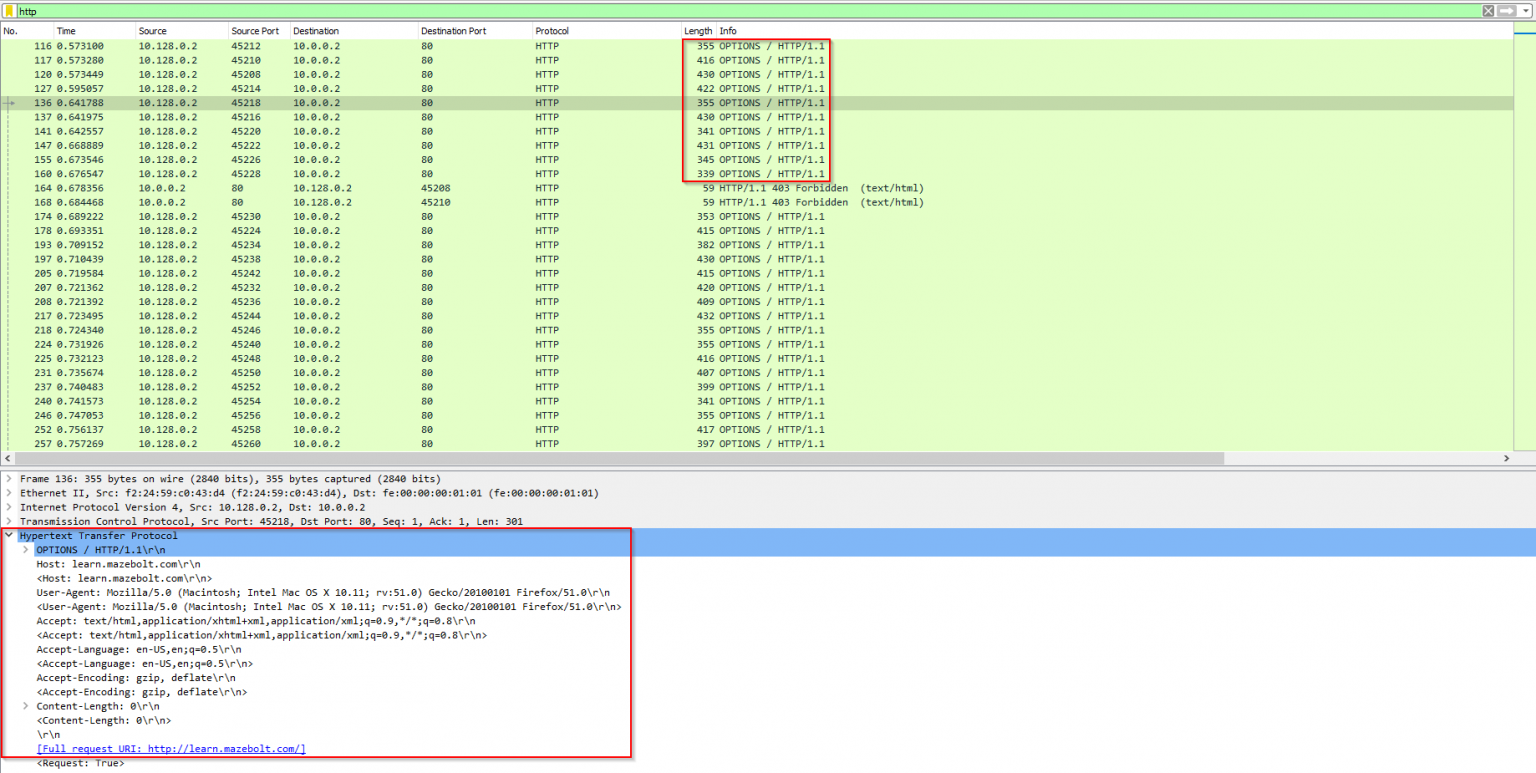1536x773 pixels.
Task: Select packet 164 with 403 Forbidden response
Action: pos(400,188)
